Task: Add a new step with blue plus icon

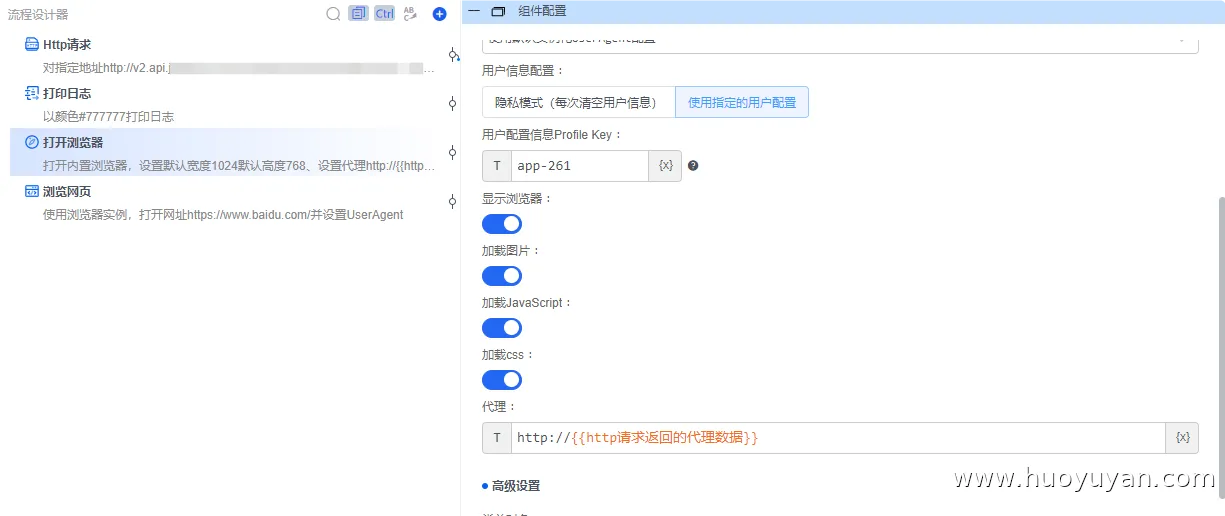Action: pos(439,14)
